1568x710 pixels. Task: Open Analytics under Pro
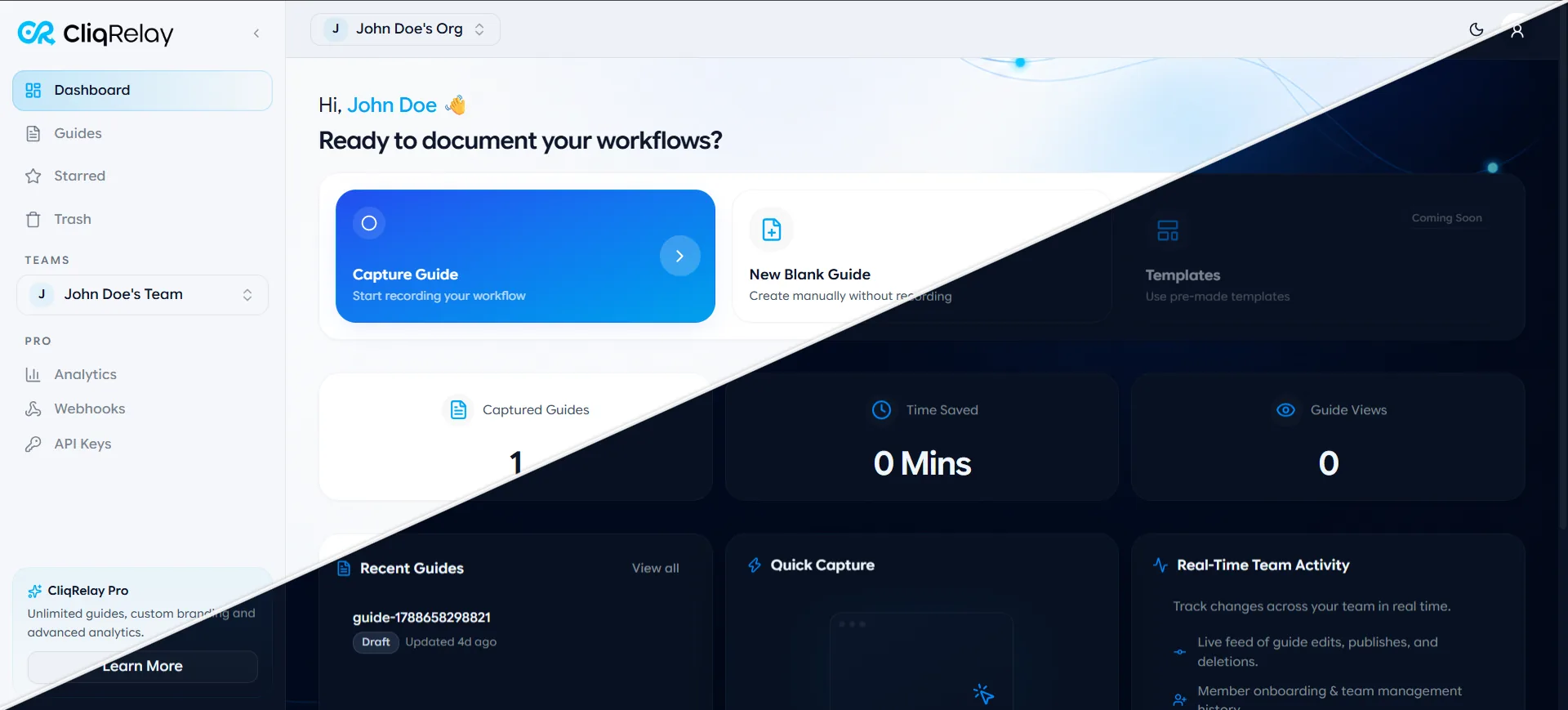click(x=142, y=374)
